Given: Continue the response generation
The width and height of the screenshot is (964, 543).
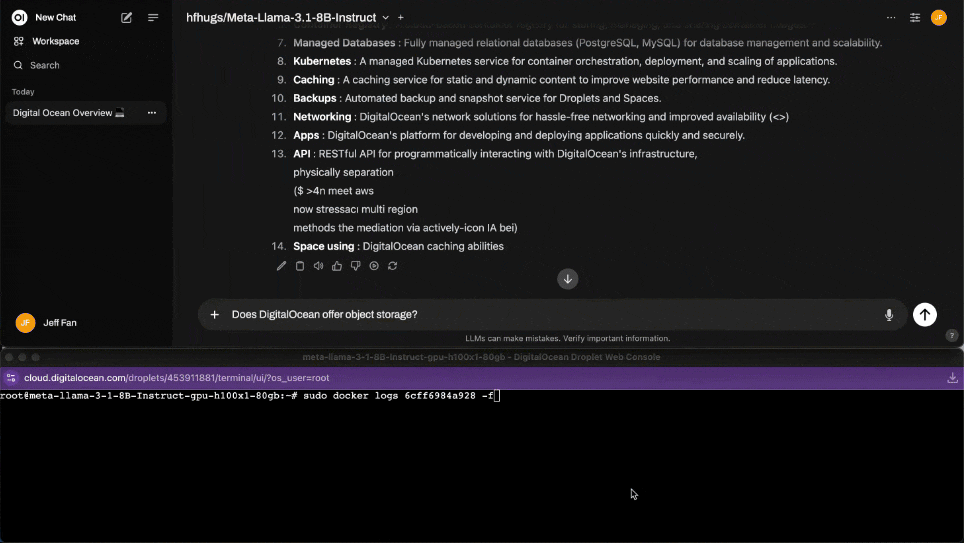Looking at the screenshot, I should [374, 266].
